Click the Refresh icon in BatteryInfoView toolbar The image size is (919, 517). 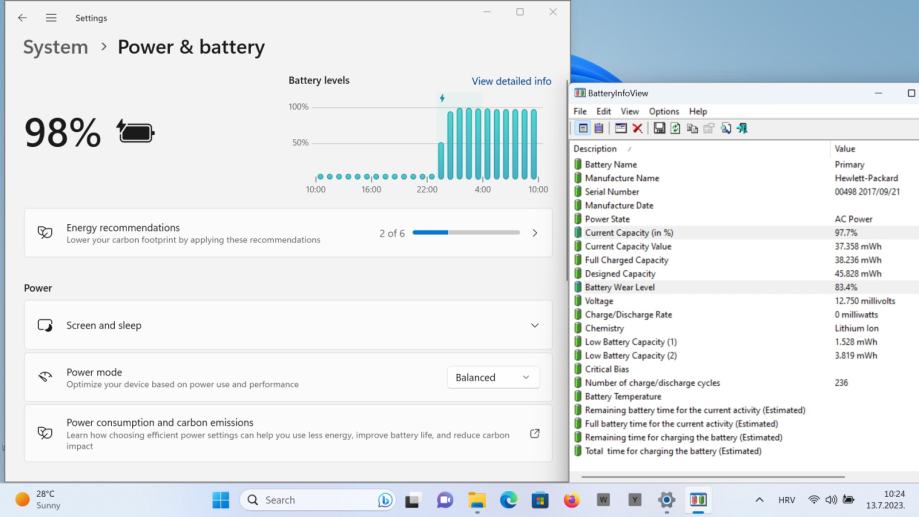pyautogui.click(x=674, y=128)
